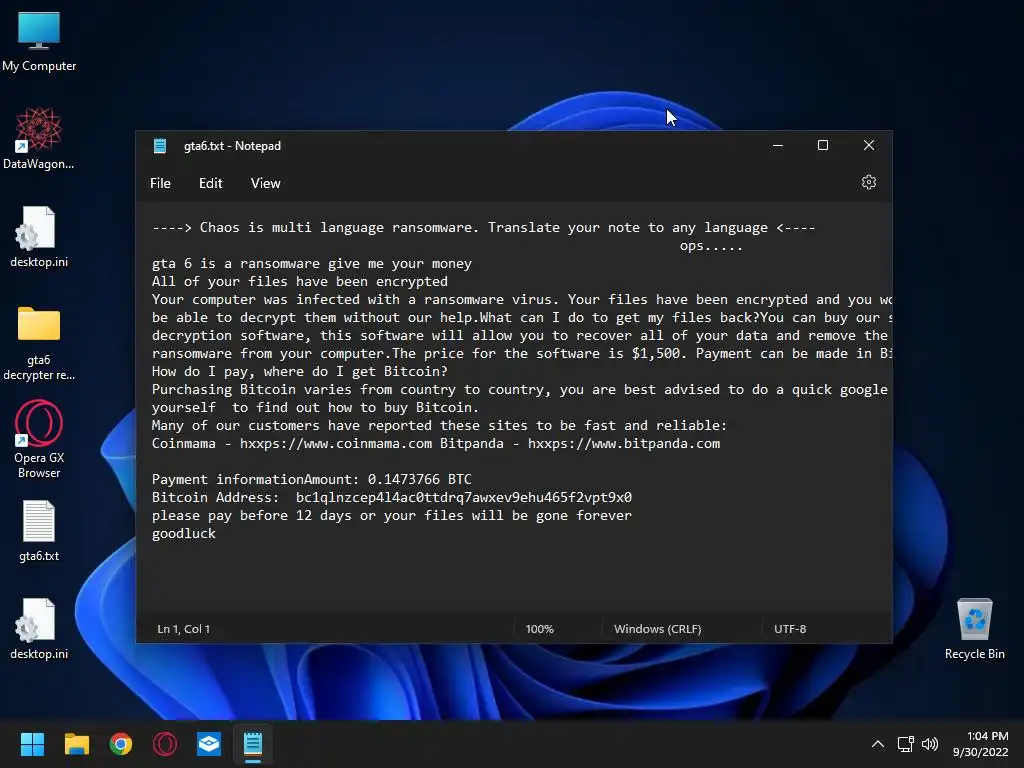Viewport: 1024px width, 768px height.
Task: Click the coinmama.com URL text
Action: pos(336,443)
